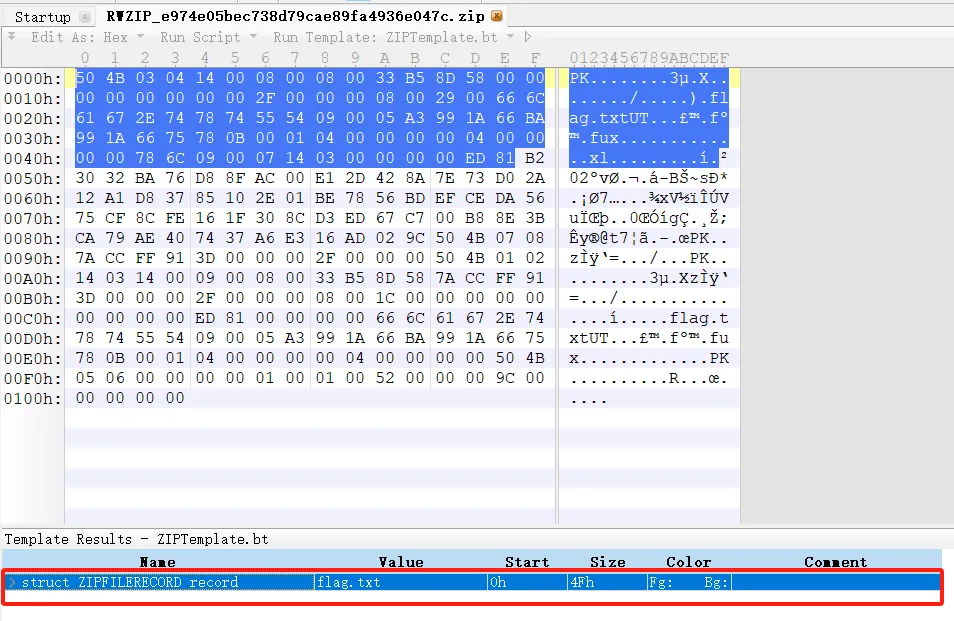Click the Size column header
This screenshot has height=621, width=954.
607,562
